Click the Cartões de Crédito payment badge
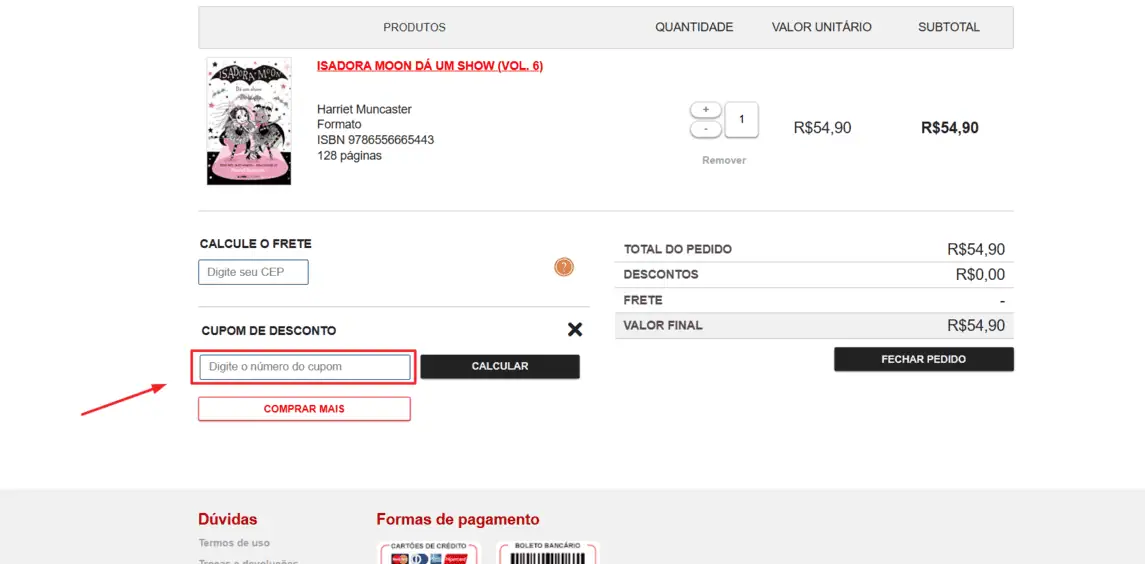Image resolution: width=1145 pixels, height=564 pixels. (x=429, y=553)
